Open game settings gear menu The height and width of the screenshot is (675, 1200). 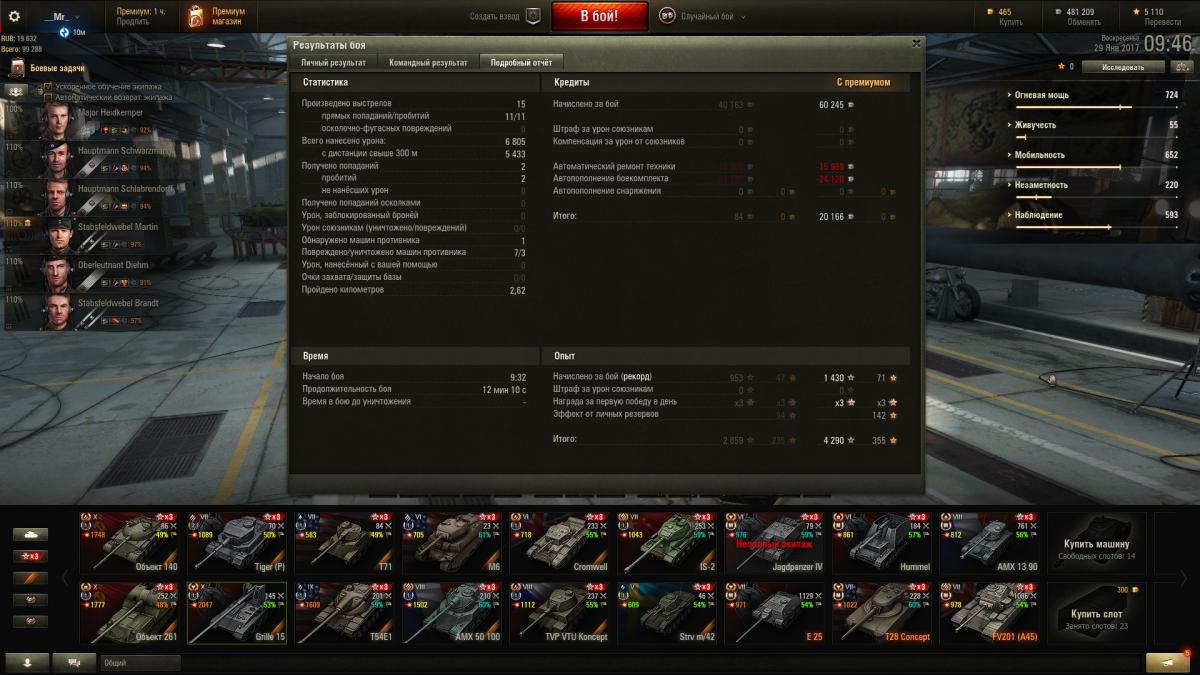(14, 16)
